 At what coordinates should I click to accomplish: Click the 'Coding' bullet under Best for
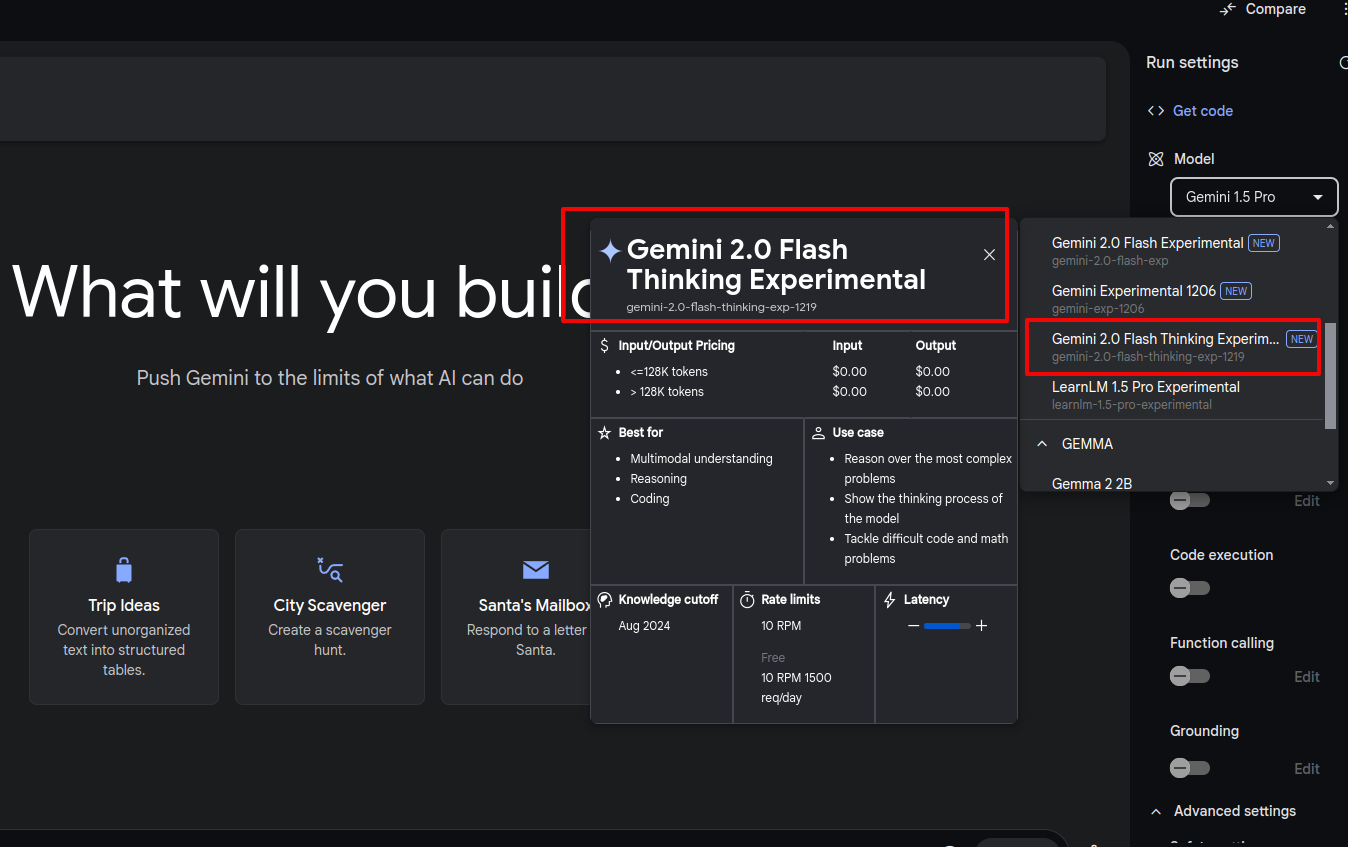(x=650, y=499)
